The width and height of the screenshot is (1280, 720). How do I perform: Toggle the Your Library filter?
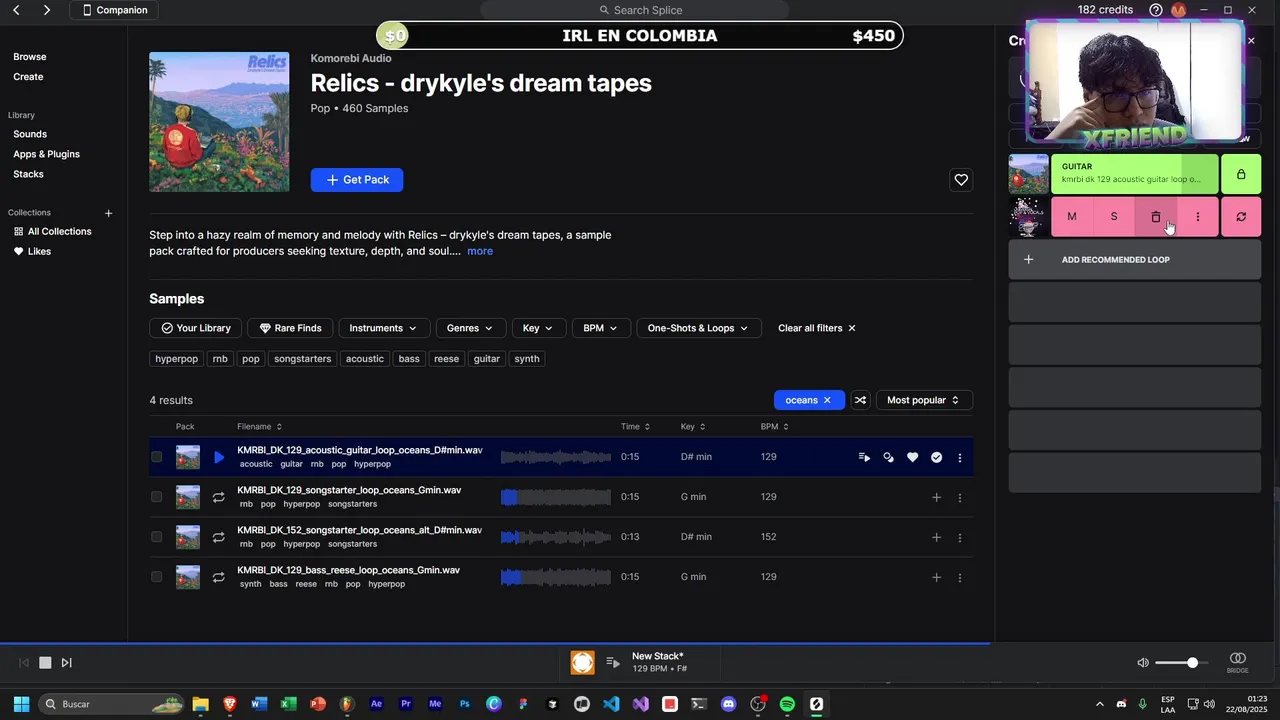tap(195, 328)
